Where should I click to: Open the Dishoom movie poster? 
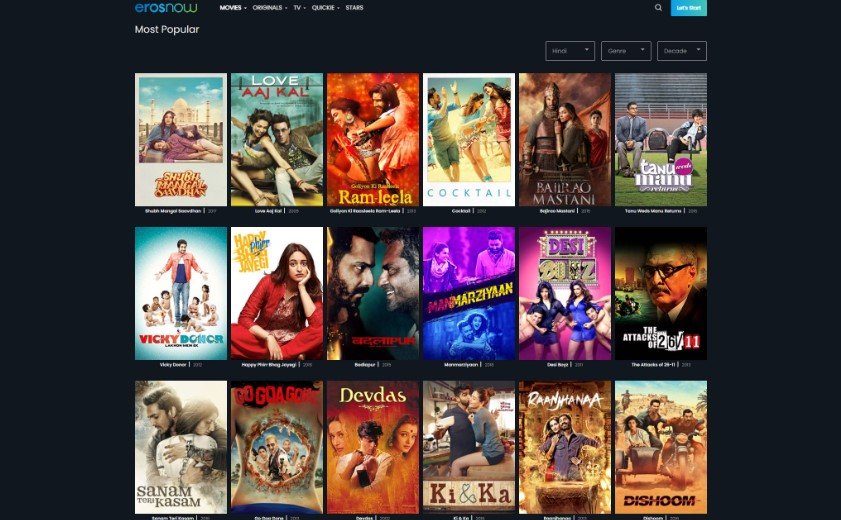pos(661,447)
